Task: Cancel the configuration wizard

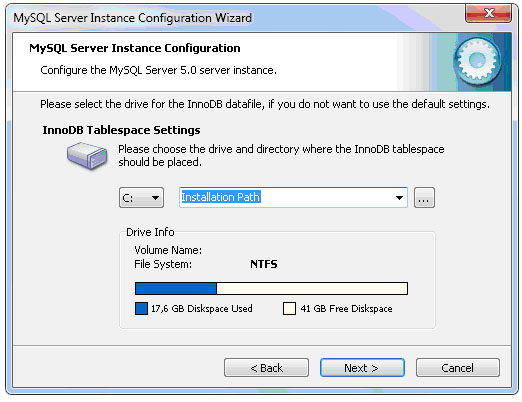Action: coord(457,368)
